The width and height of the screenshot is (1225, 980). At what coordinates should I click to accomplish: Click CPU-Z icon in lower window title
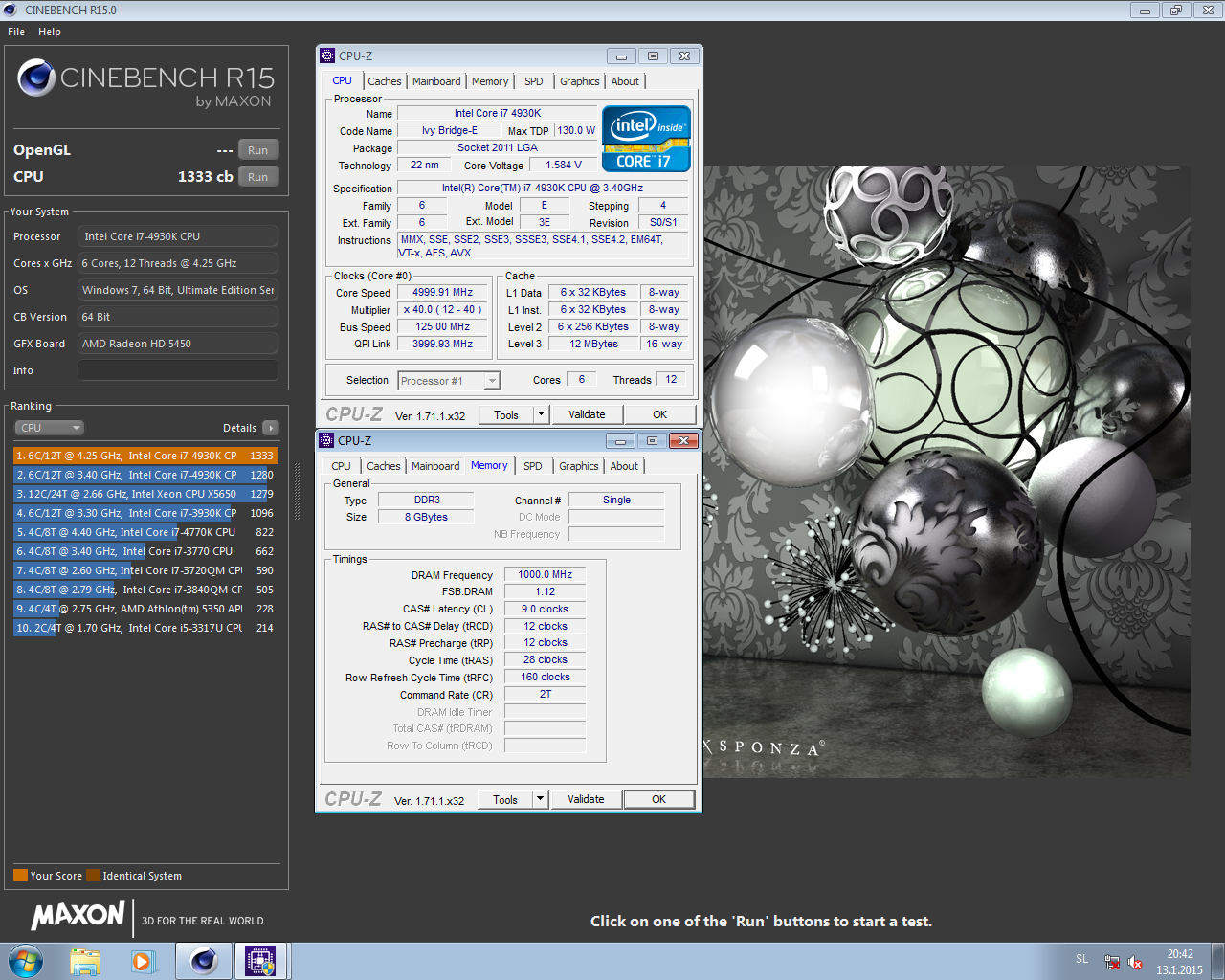pyautogui.click(x=326, y=440)
